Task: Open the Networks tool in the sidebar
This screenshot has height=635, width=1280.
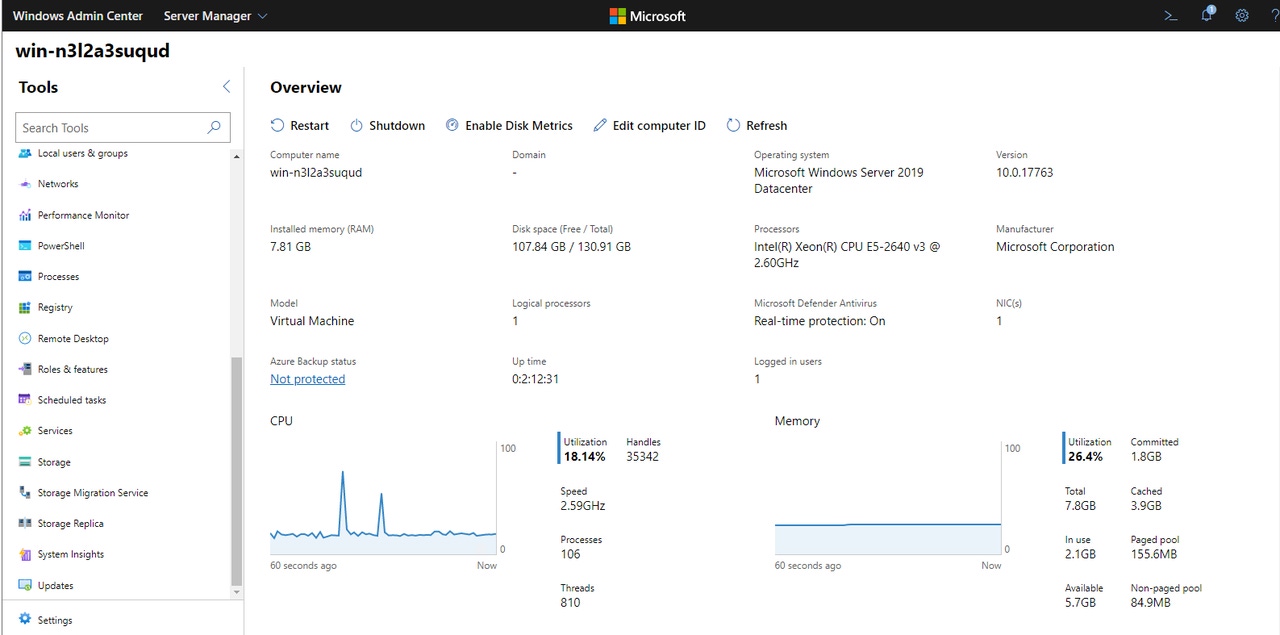Action: pos(56,184)
